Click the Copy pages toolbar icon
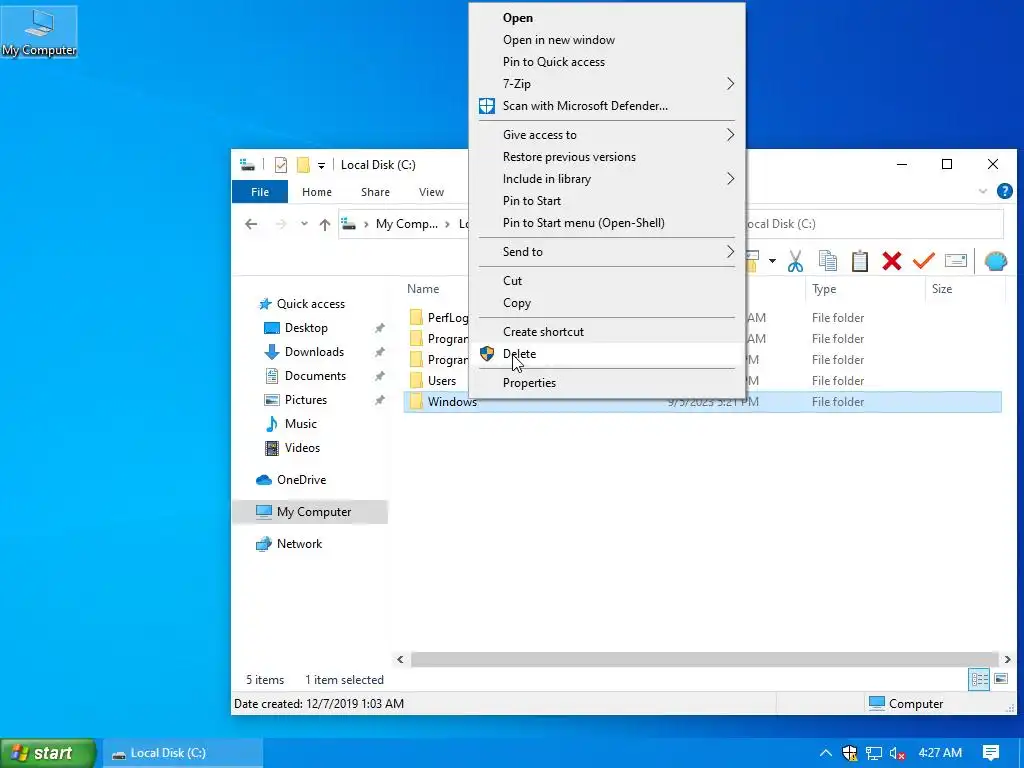The width and height of the screenshot is (1024, 768). click(x=827, y=261)
